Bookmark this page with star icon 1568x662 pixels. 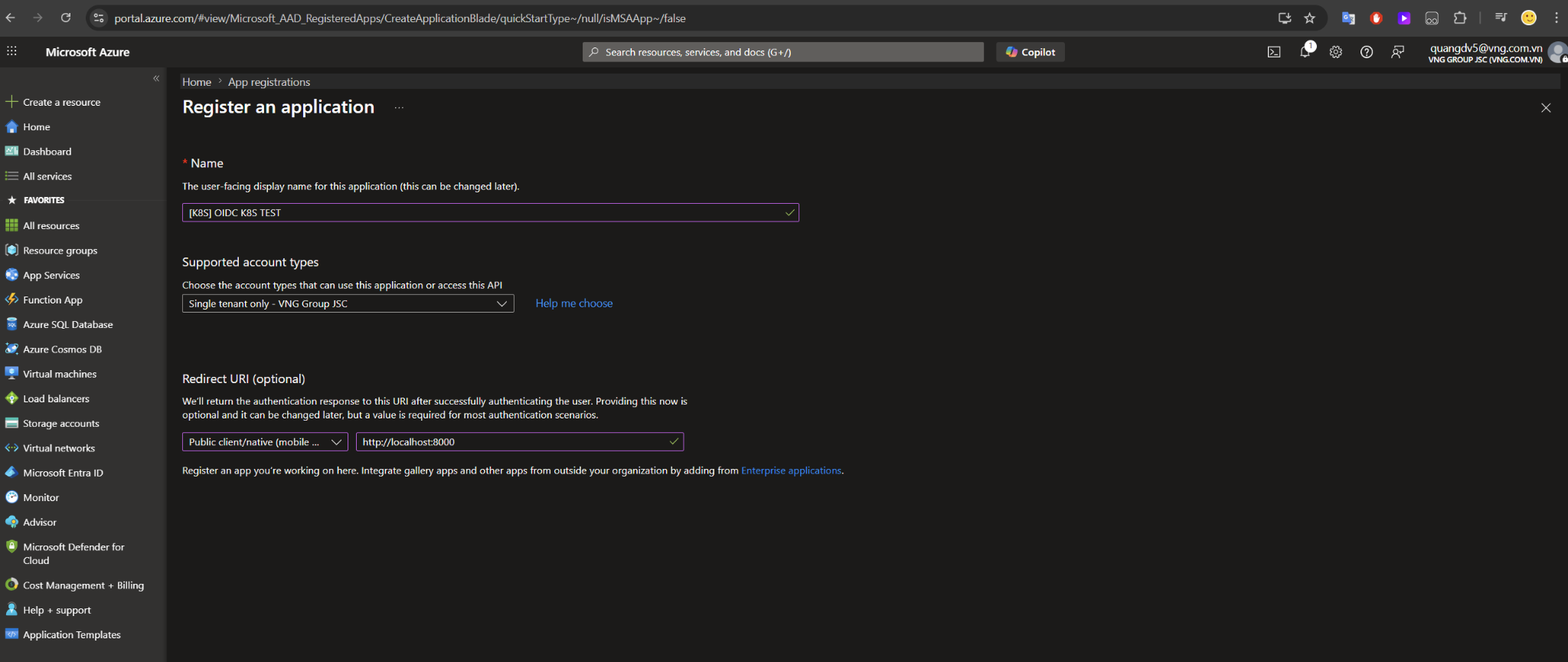(x=1310, y=18)
